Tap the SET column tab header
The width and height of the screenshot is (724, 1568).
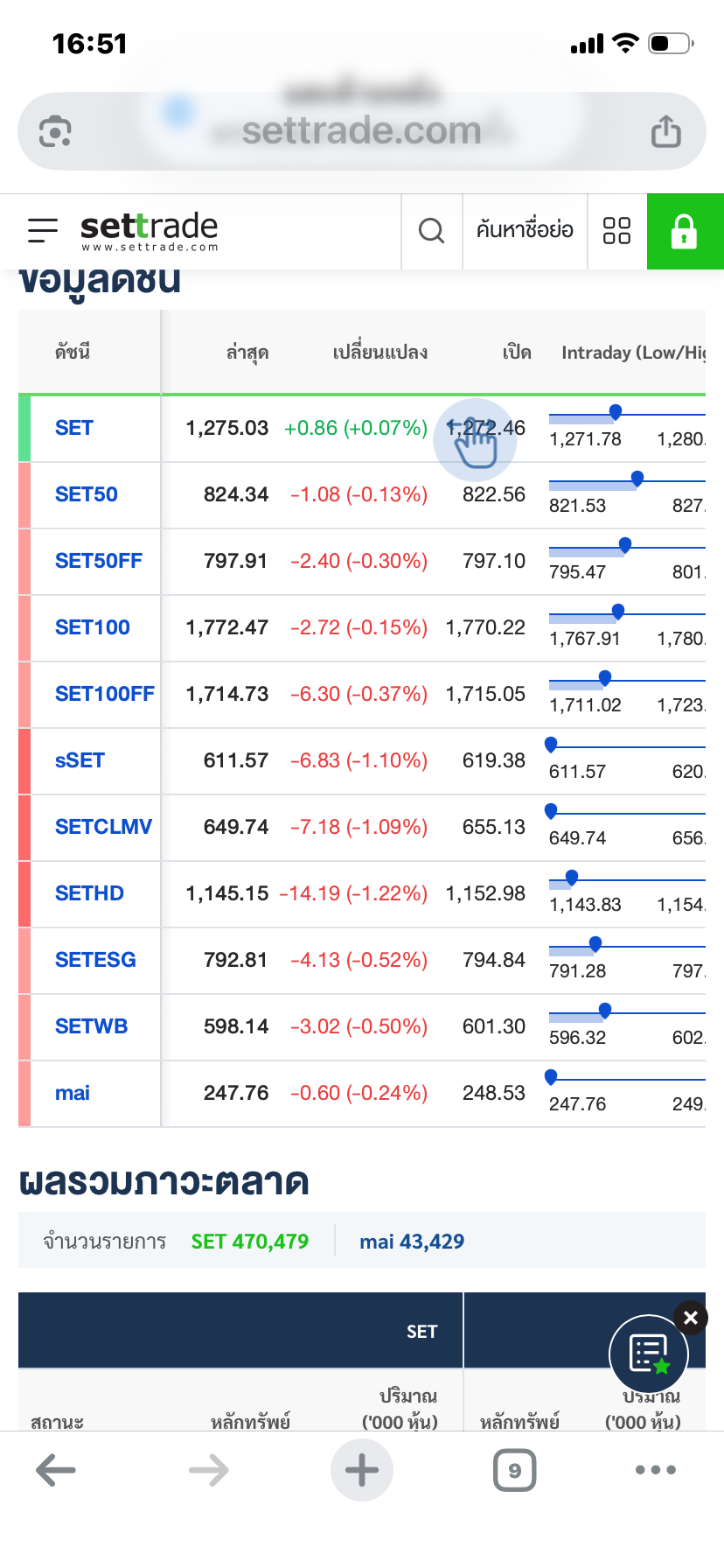point(421,1332)
